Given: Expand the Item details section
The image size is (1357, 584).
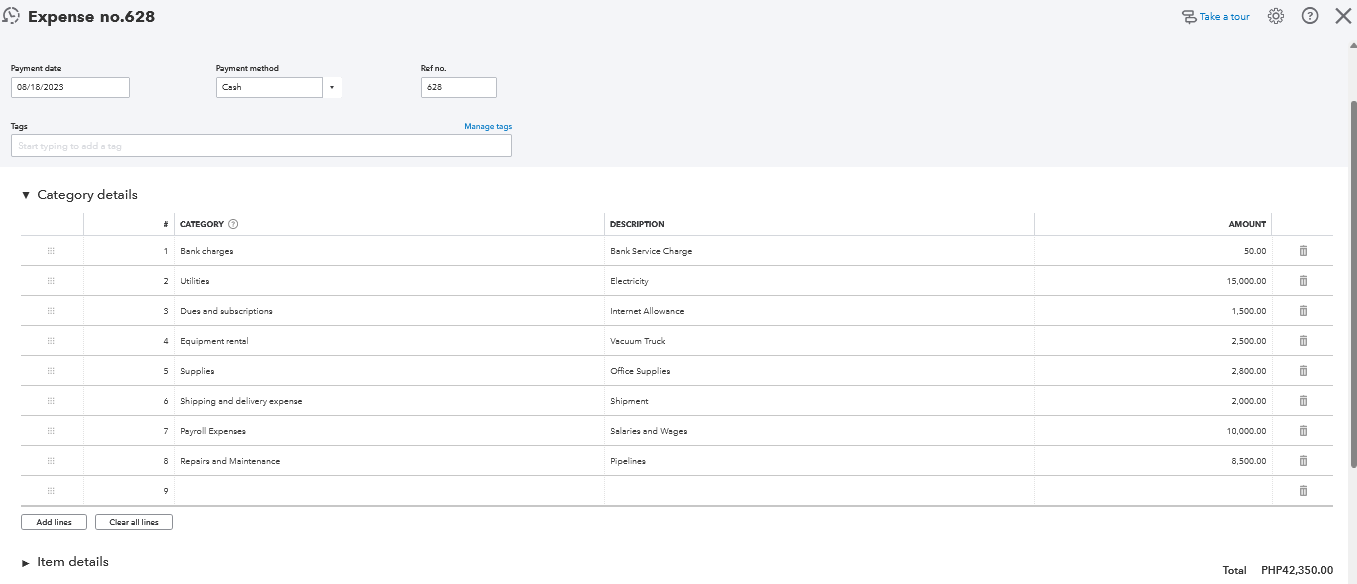Looking at the screenshot, I should (x=26, y=563).
